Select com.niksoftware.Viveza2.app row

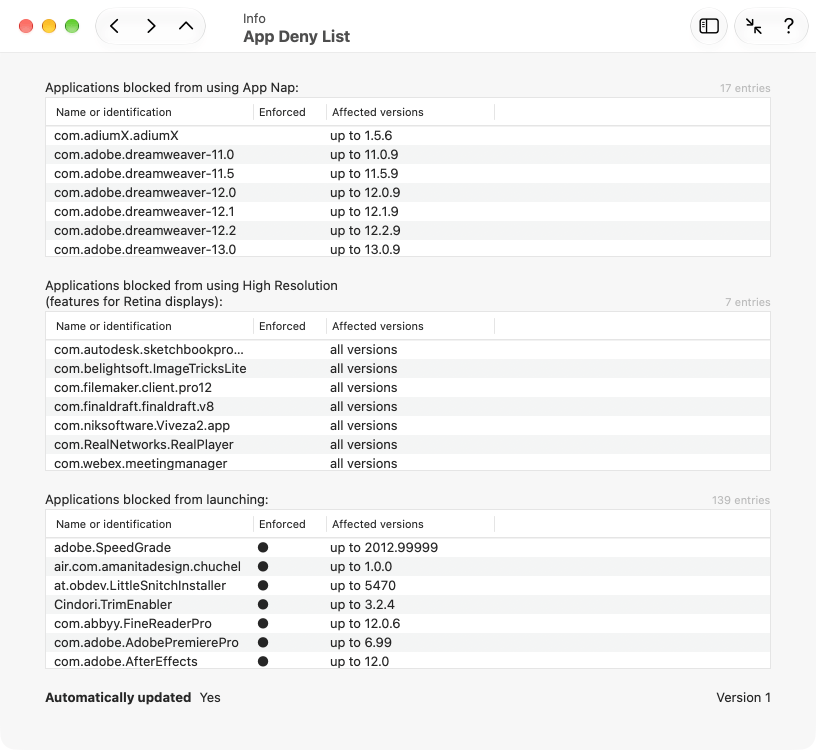click(408, 426)
